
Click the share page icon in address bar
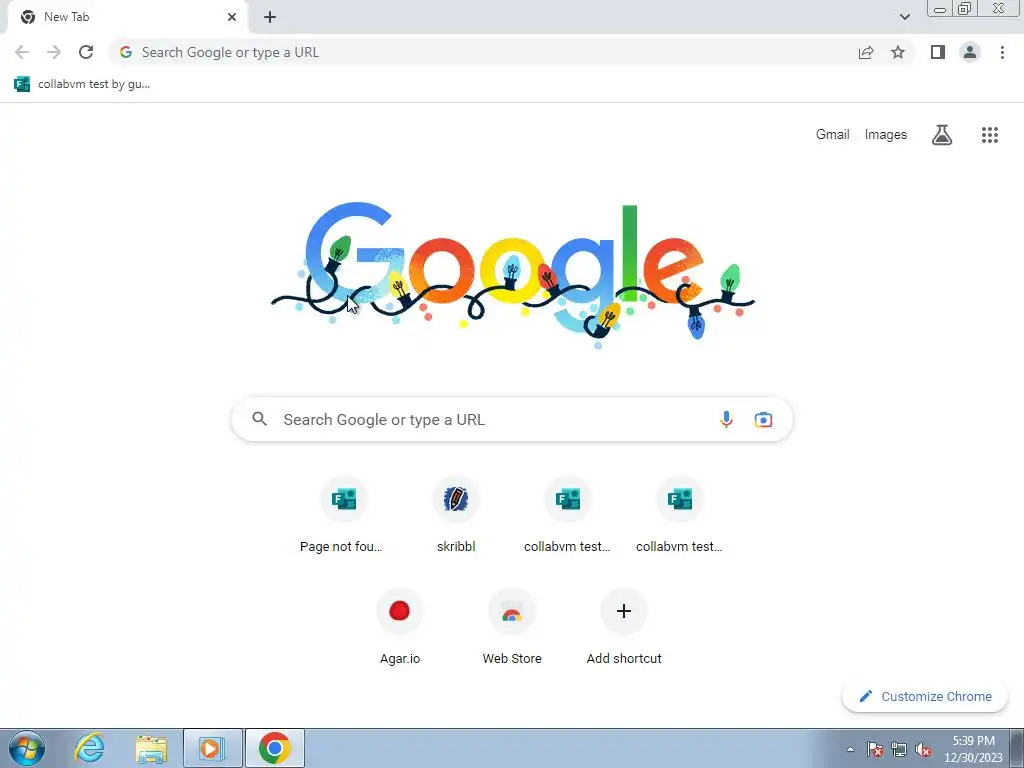tap(866, 52)
